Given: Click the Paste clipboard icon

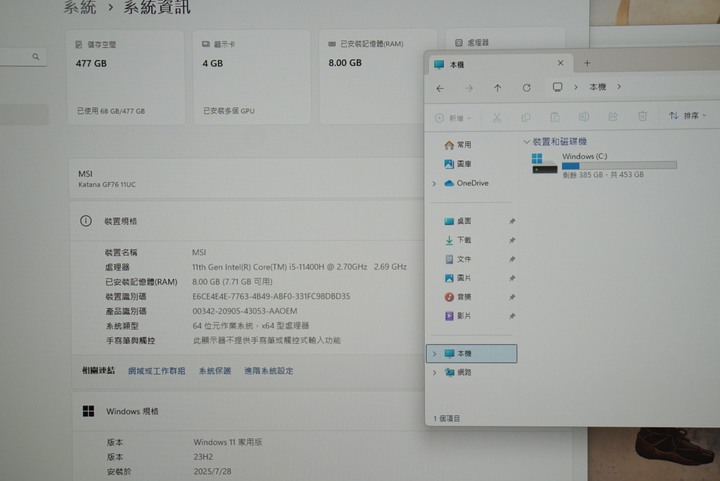Looking at the screenshot, I should (x=555, y=117).
